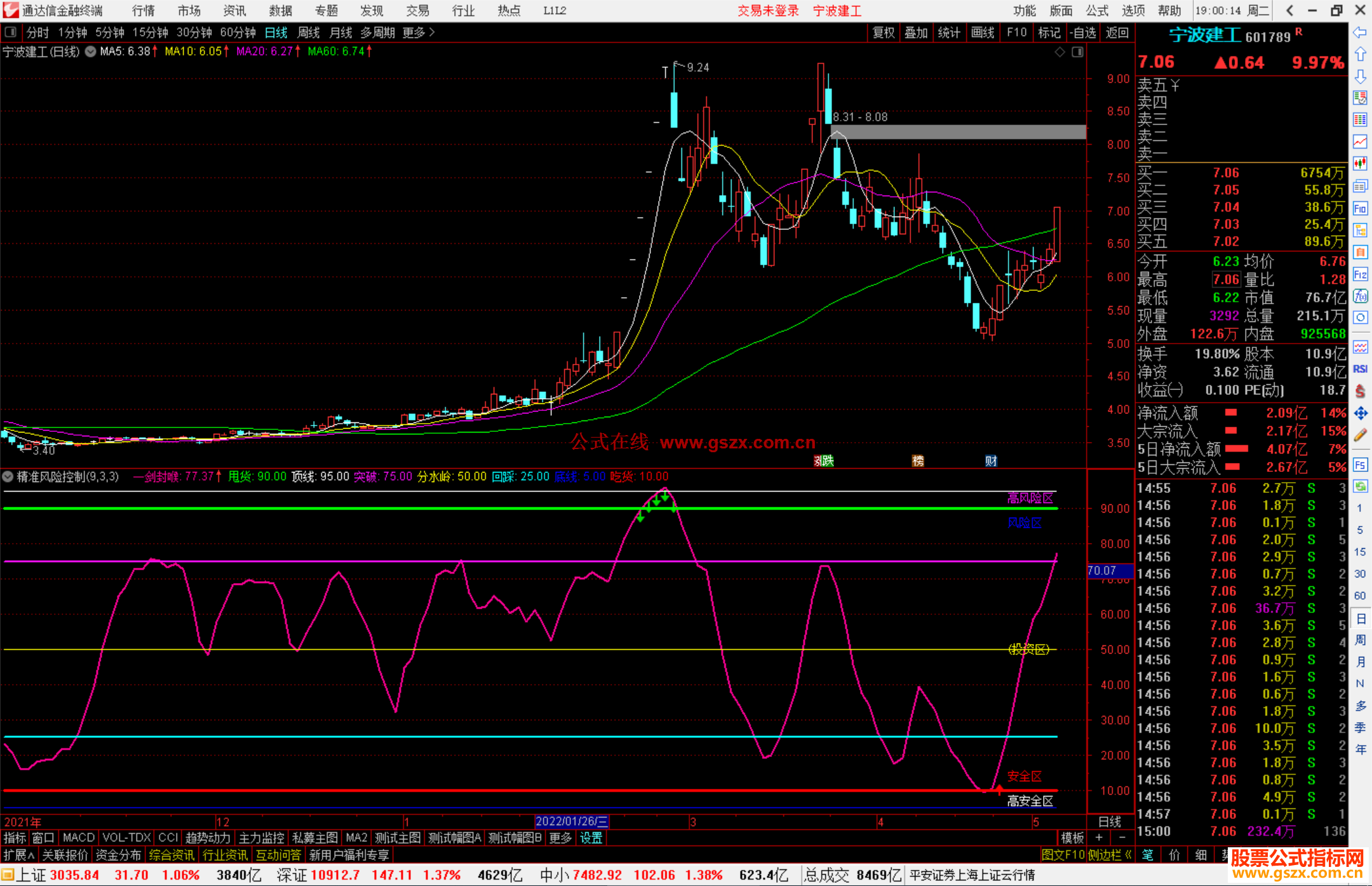Open the yellow tree structure icon

pos(1360,230)
